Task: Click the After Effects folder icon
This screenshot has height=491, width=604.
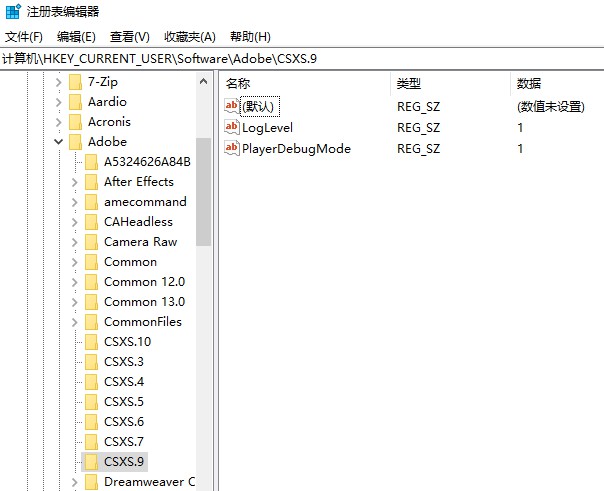Action: point(91,182)
